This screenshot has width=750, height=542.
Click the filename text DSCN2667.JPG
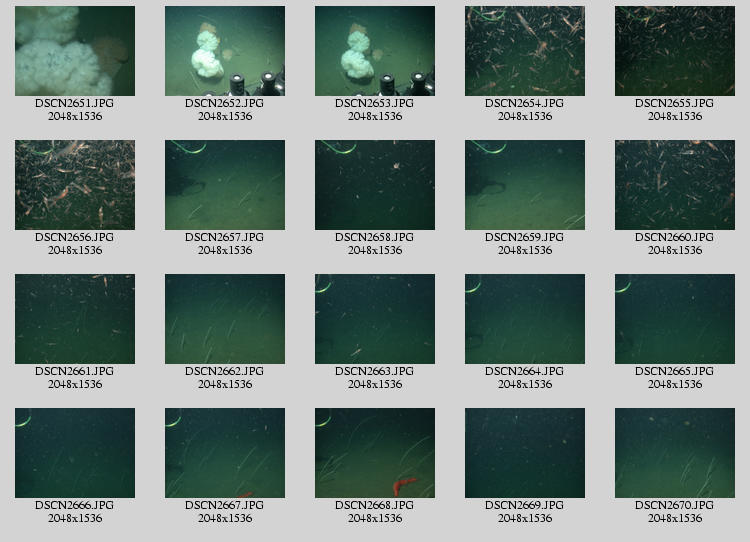pyautogui.click(x=225, y=505)
